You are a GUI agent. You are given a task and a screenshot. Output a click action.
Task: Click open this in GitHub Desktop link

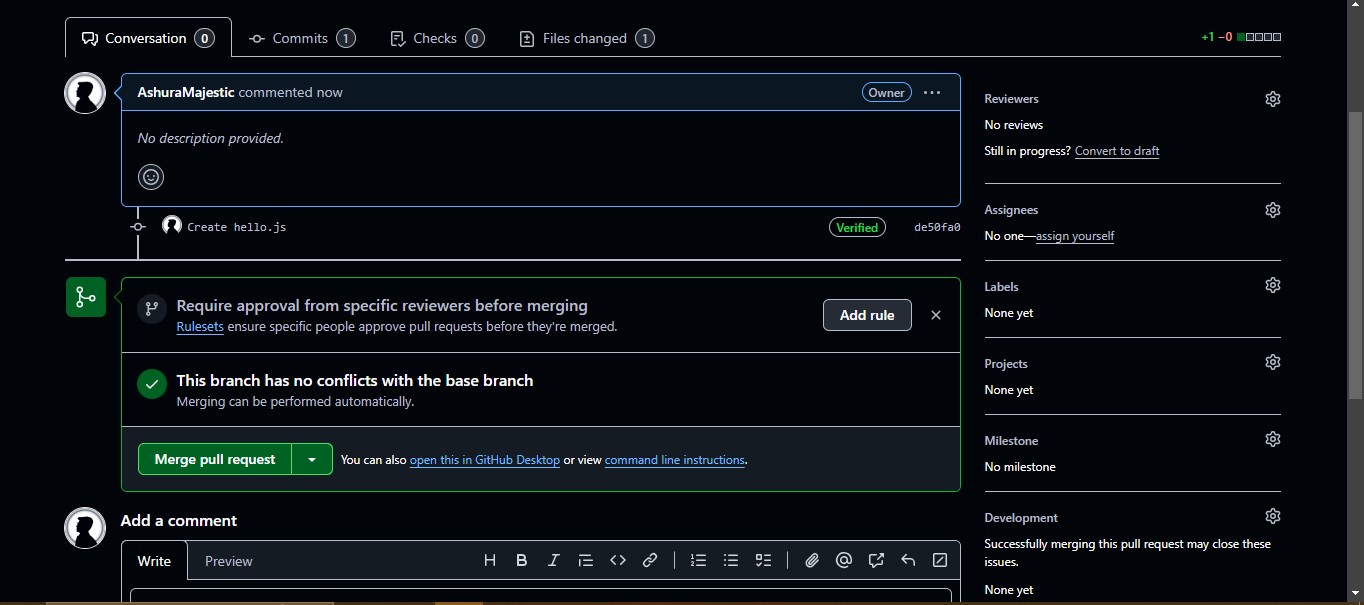[x=485, y=460]
